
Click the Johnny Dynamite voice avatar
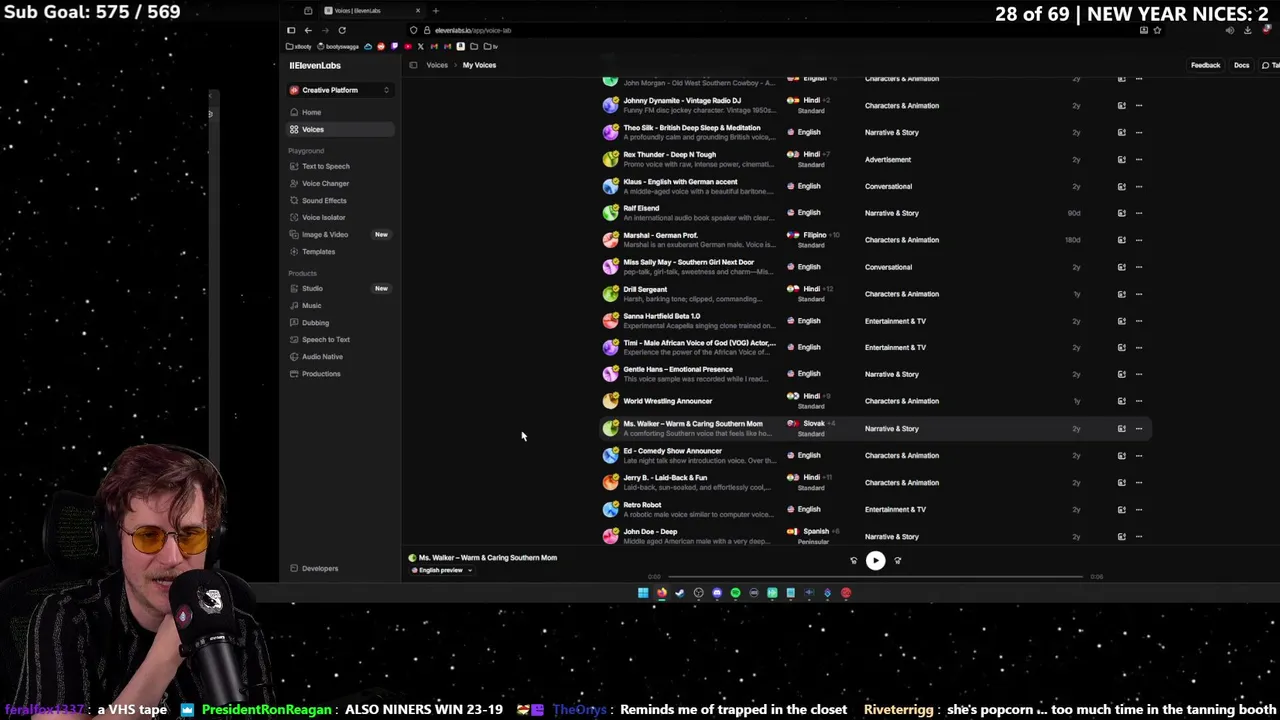pyautogui.click(x=610, y=105)
